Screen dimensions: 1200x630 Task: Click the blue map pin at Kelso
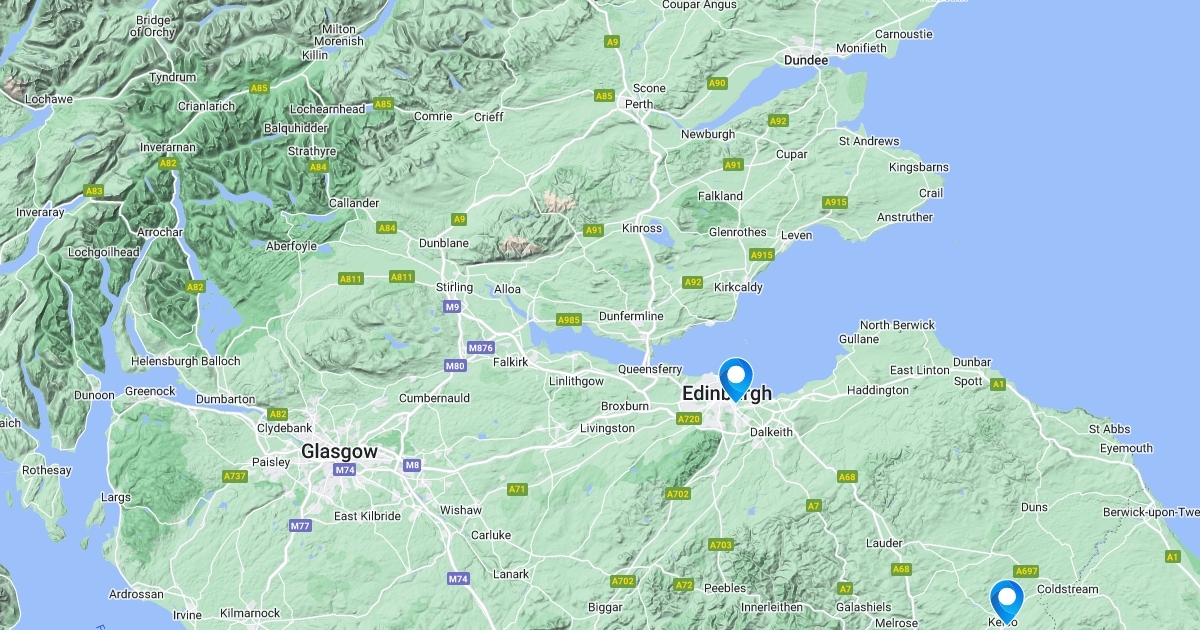tap(1006, 602)
